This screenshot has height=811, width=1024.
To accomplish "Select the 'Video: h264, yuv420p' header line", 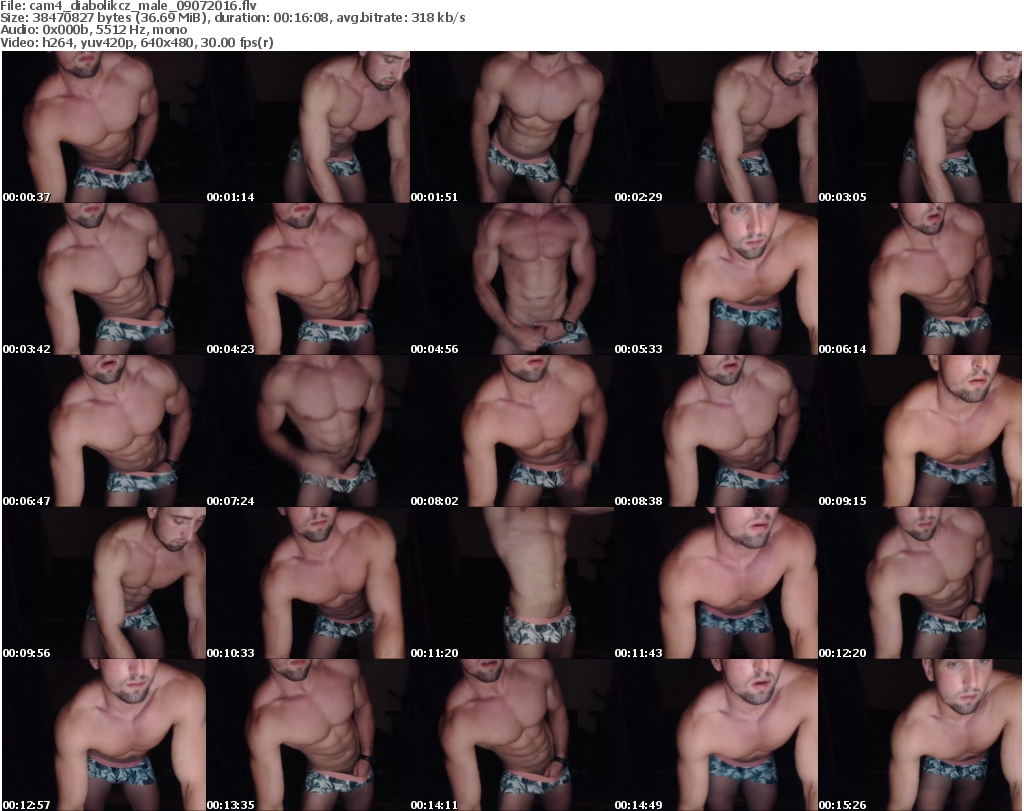I will (x=136, y=42).
